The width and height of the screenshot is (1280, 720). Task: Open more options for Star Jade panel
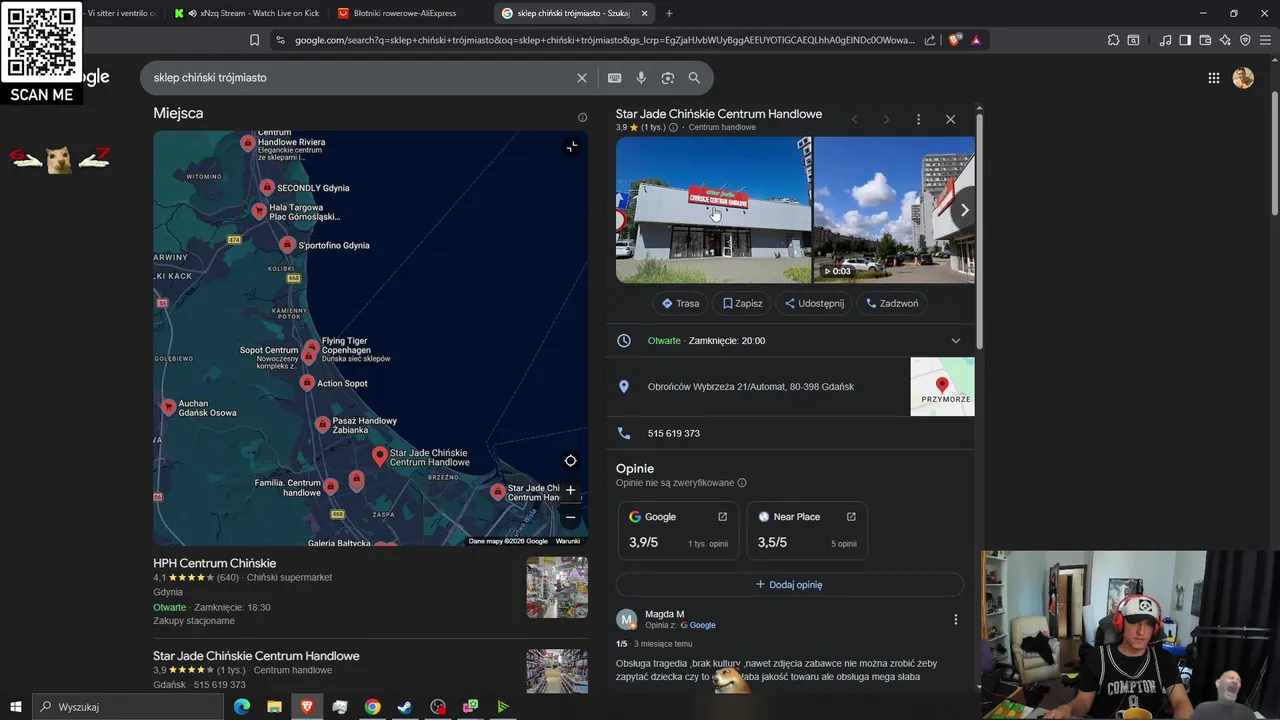point(918,120)
